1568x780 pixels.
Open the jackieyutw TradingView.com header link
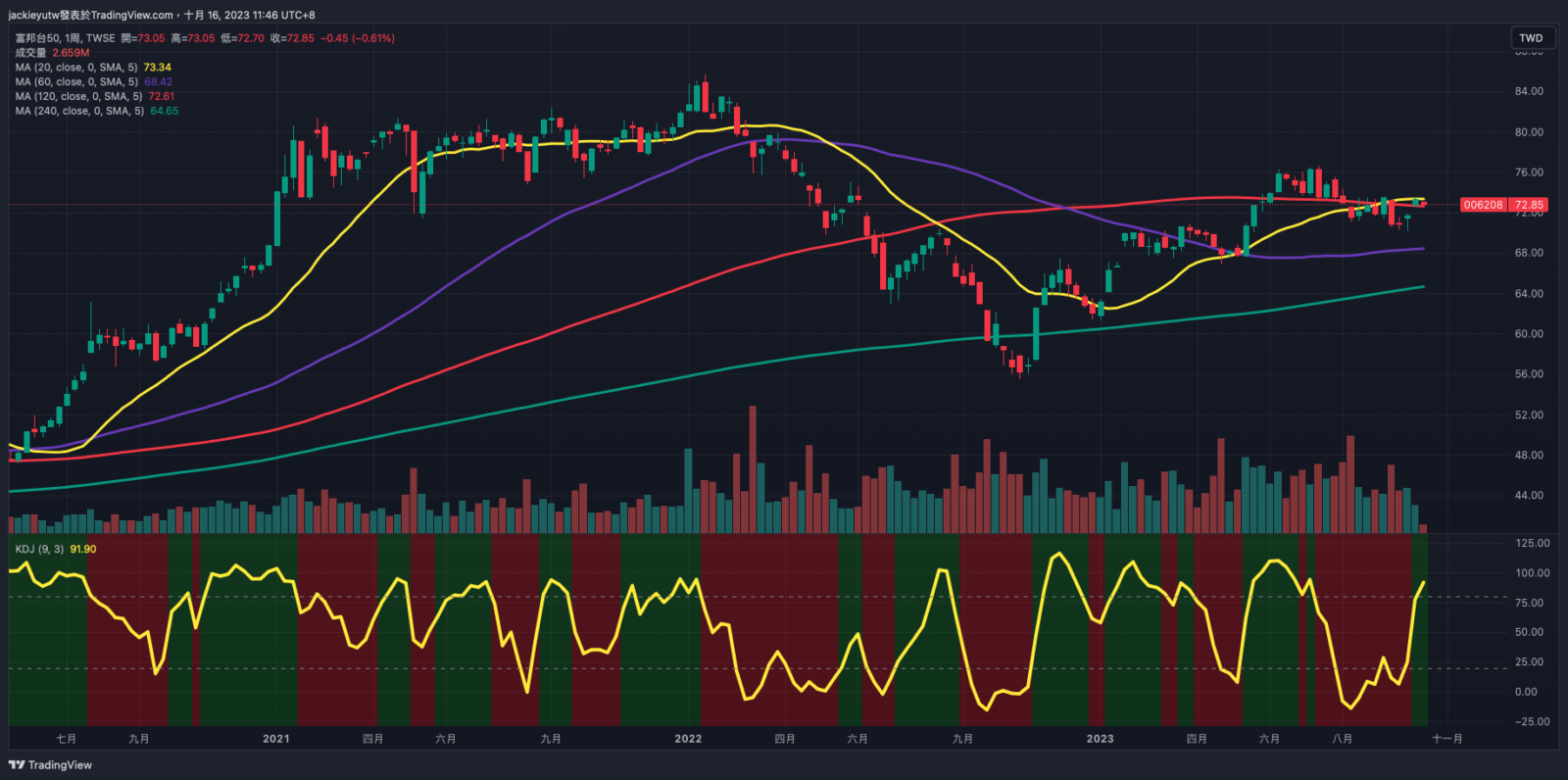pyautogui.click(x=90, y=15)
